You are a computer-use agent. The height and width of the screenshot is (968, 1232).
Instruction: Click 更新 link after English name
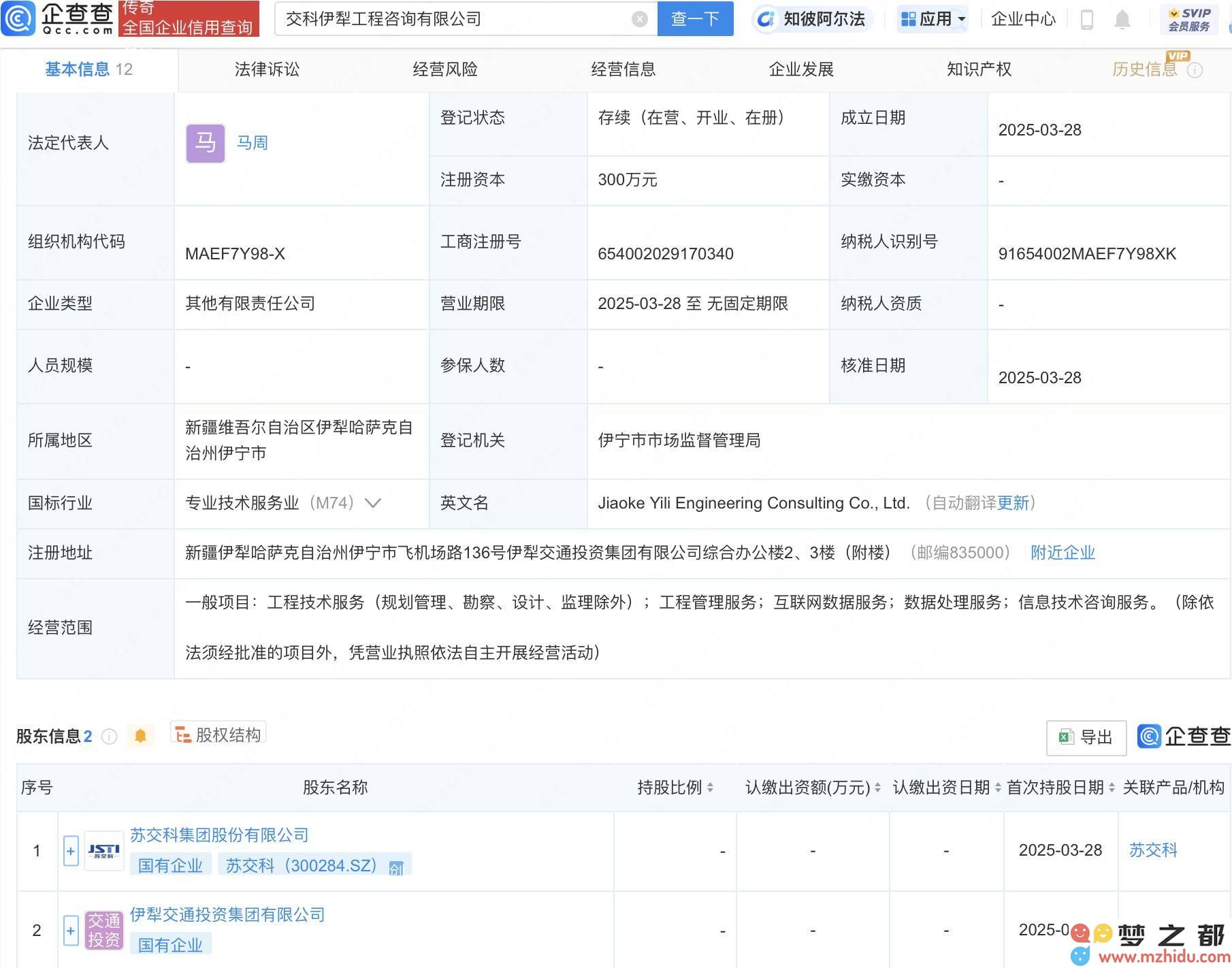(1013, 503)
